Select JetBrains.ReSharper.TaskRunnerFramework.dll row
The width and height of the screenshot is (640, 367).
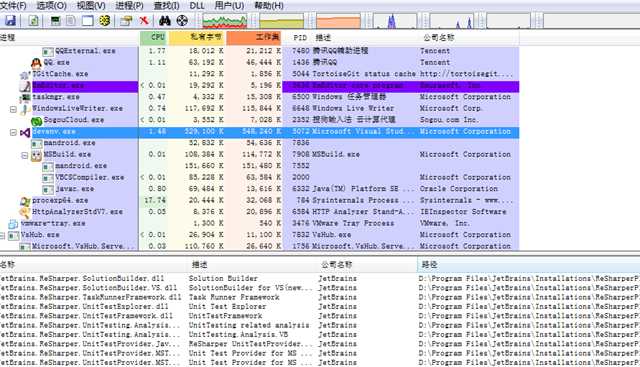[x=320, y=297]
